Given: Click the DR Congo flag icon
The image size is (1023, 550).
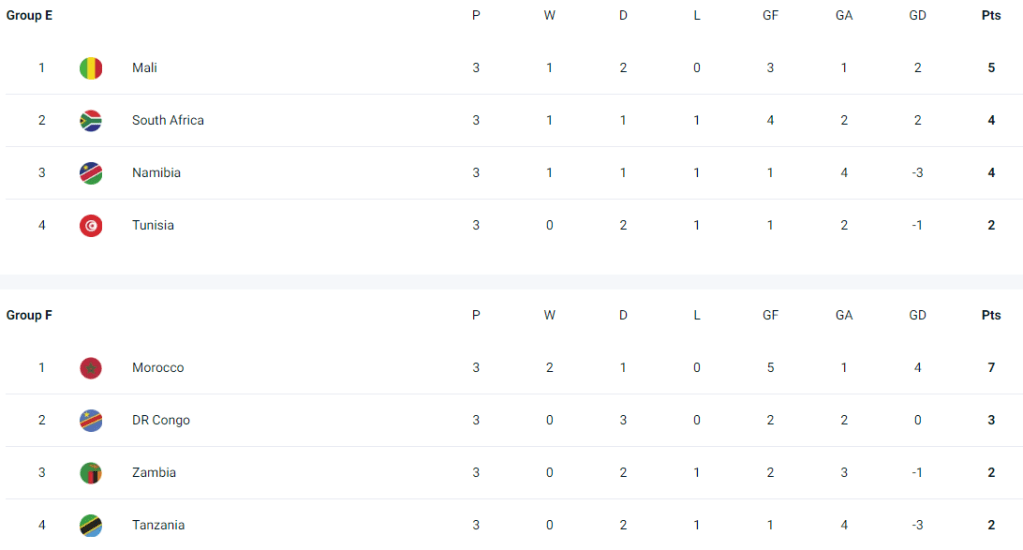Looking at the screenshot, I should (91, 420).
